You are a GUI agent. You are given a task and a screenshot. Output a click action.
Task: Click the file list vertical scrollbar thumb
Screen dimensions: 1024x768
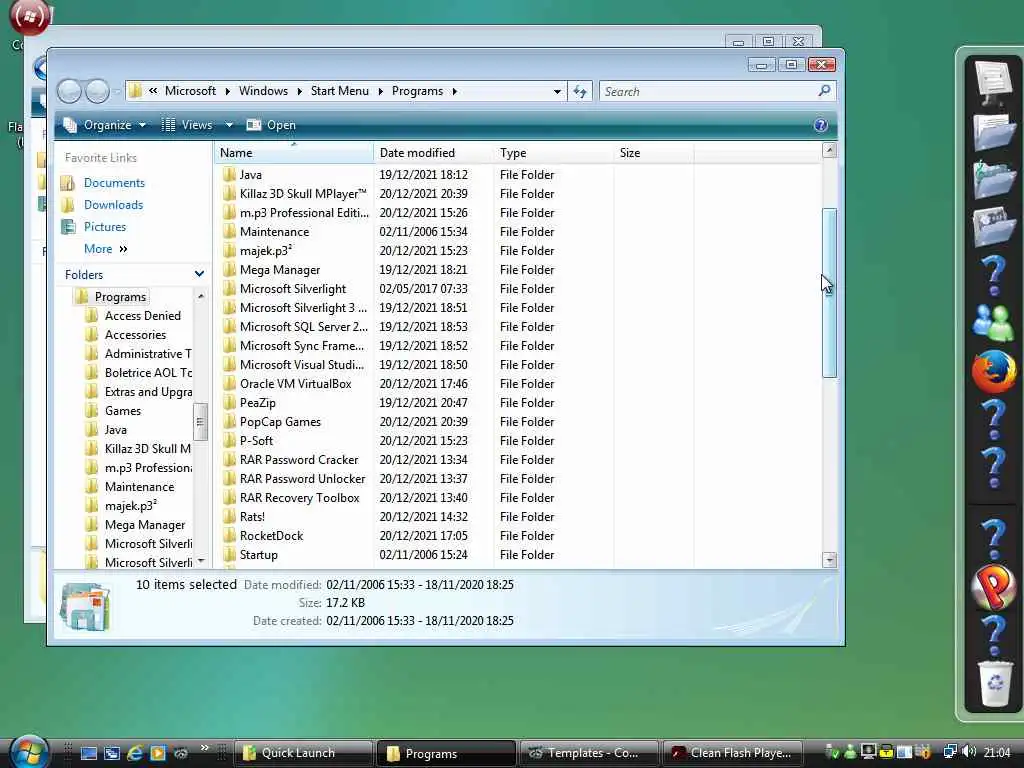coord(829,293)
